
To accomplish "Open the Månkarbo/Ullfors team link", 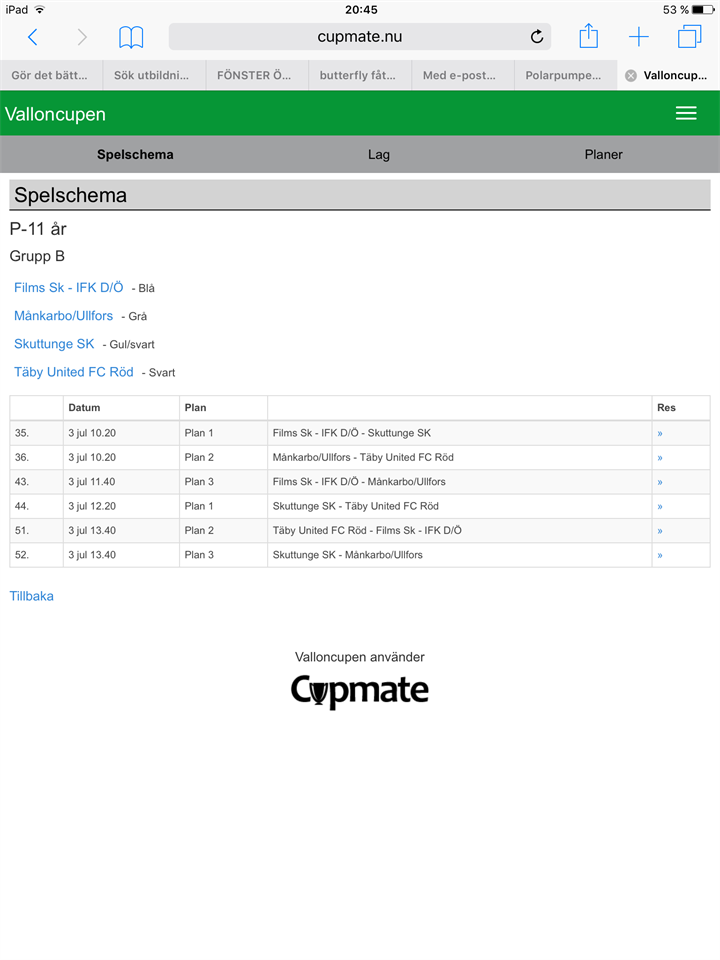I will (63, 316).
